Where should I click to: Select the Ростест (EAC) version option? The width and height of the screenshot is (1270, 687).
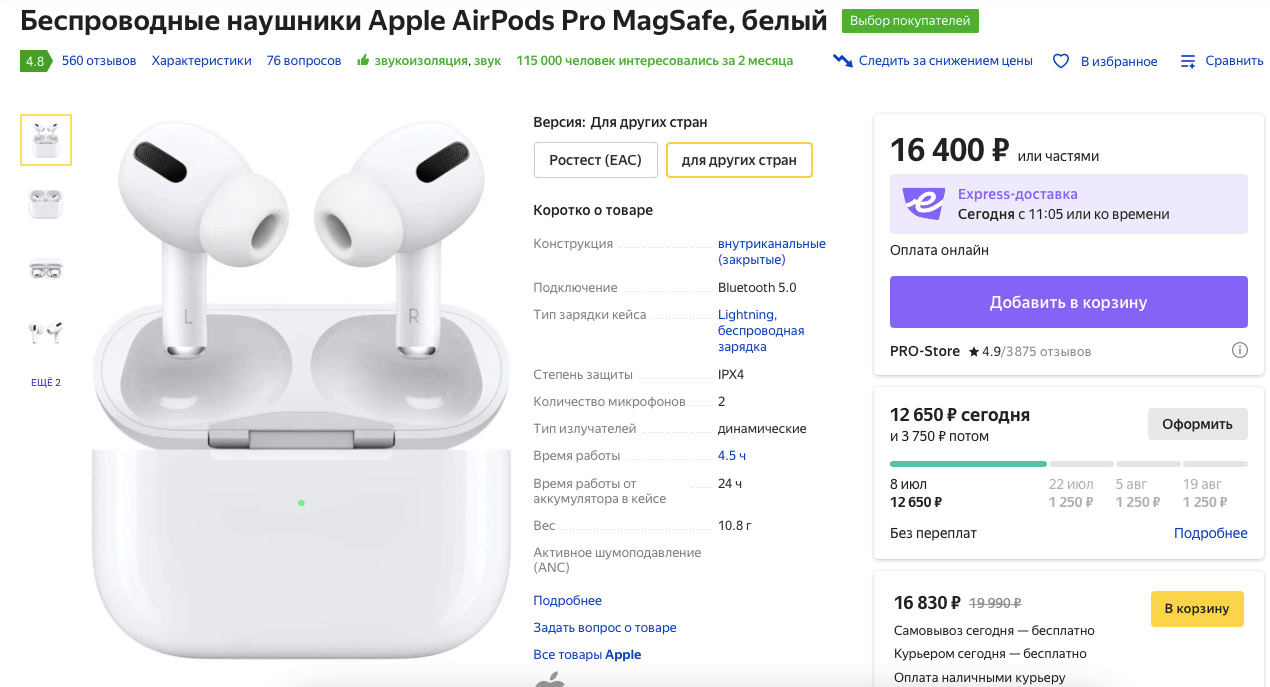pyautogui.click(x=595, y=159)
